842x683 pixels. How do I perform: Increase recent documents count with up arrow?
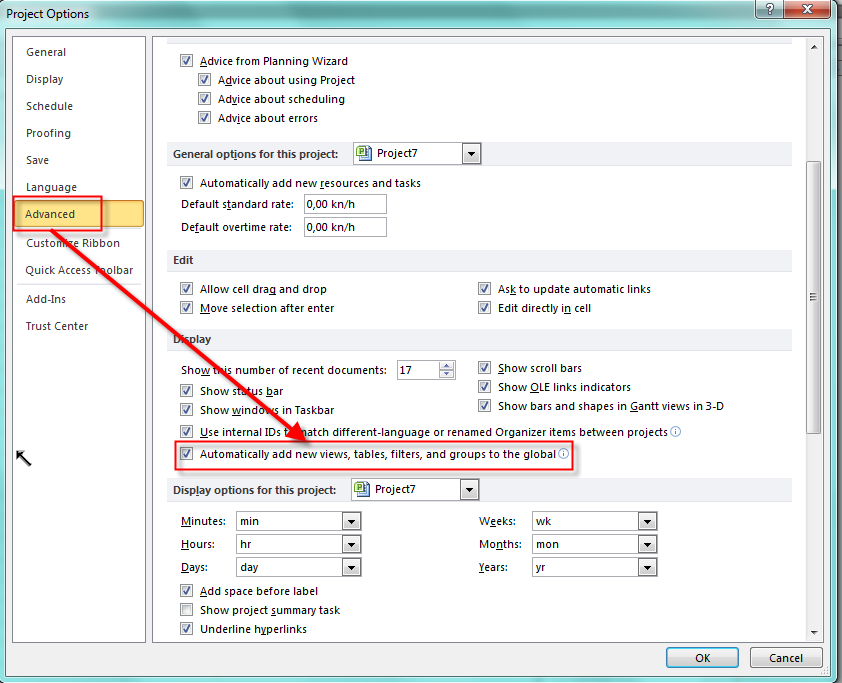click(446, 365)
